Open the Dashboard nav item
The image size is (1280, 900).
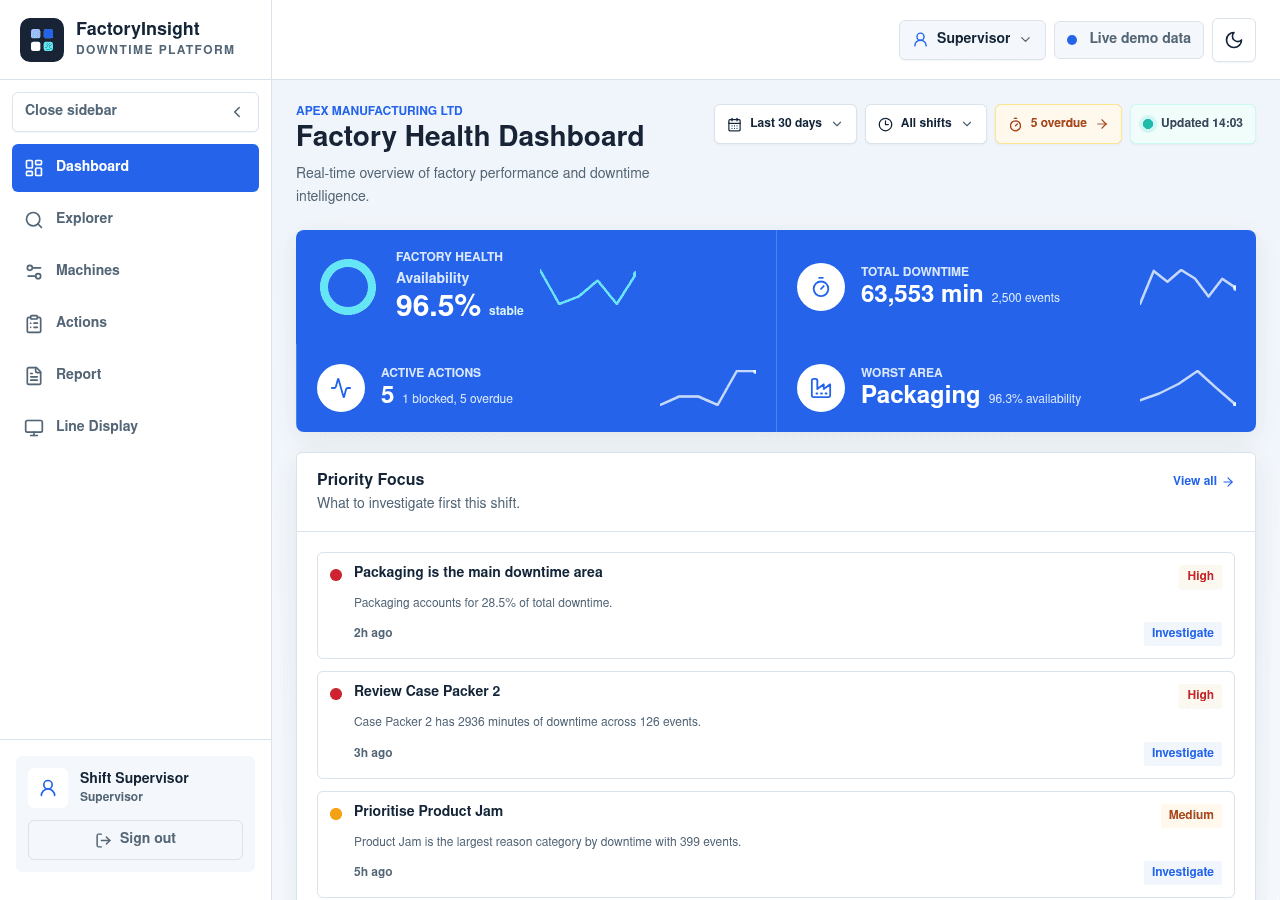coord(135,168)
